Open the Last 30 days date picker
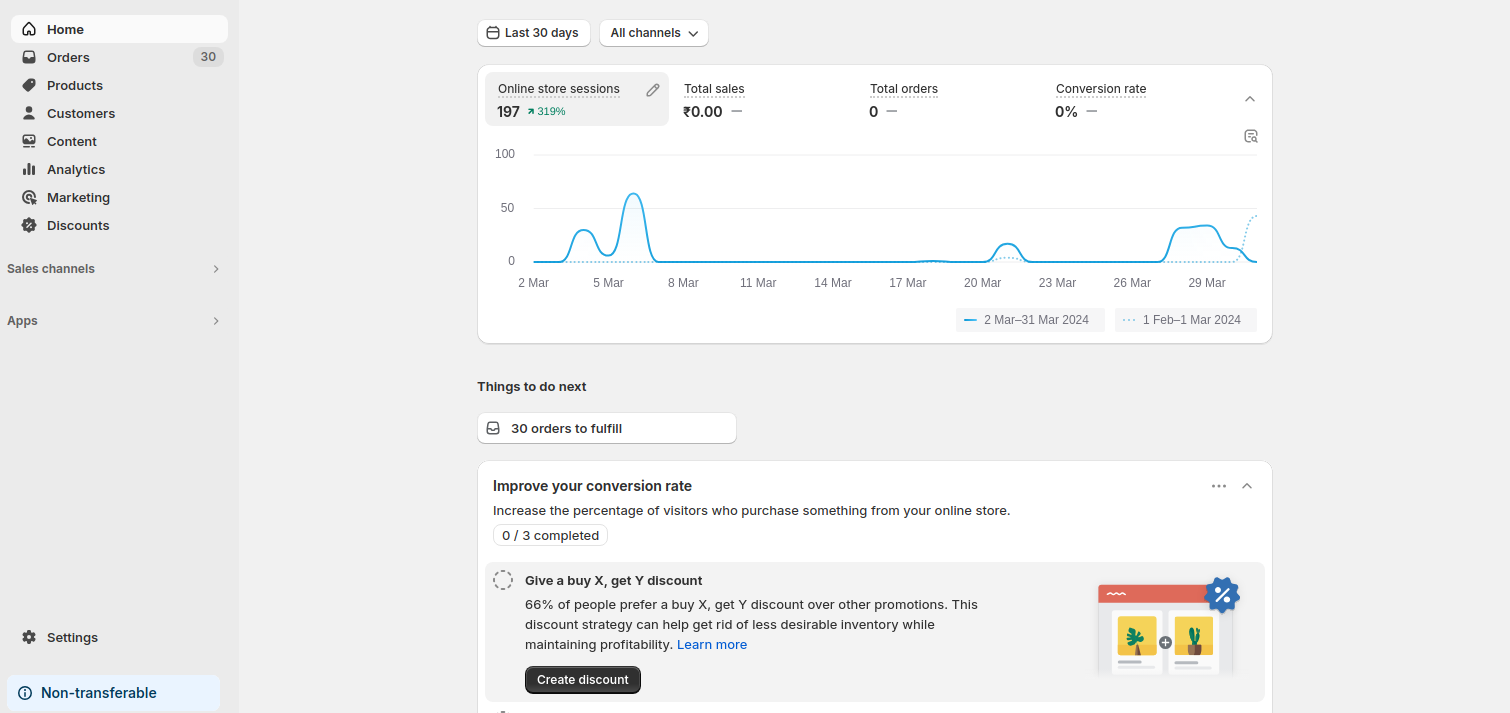 click(533, 33)
